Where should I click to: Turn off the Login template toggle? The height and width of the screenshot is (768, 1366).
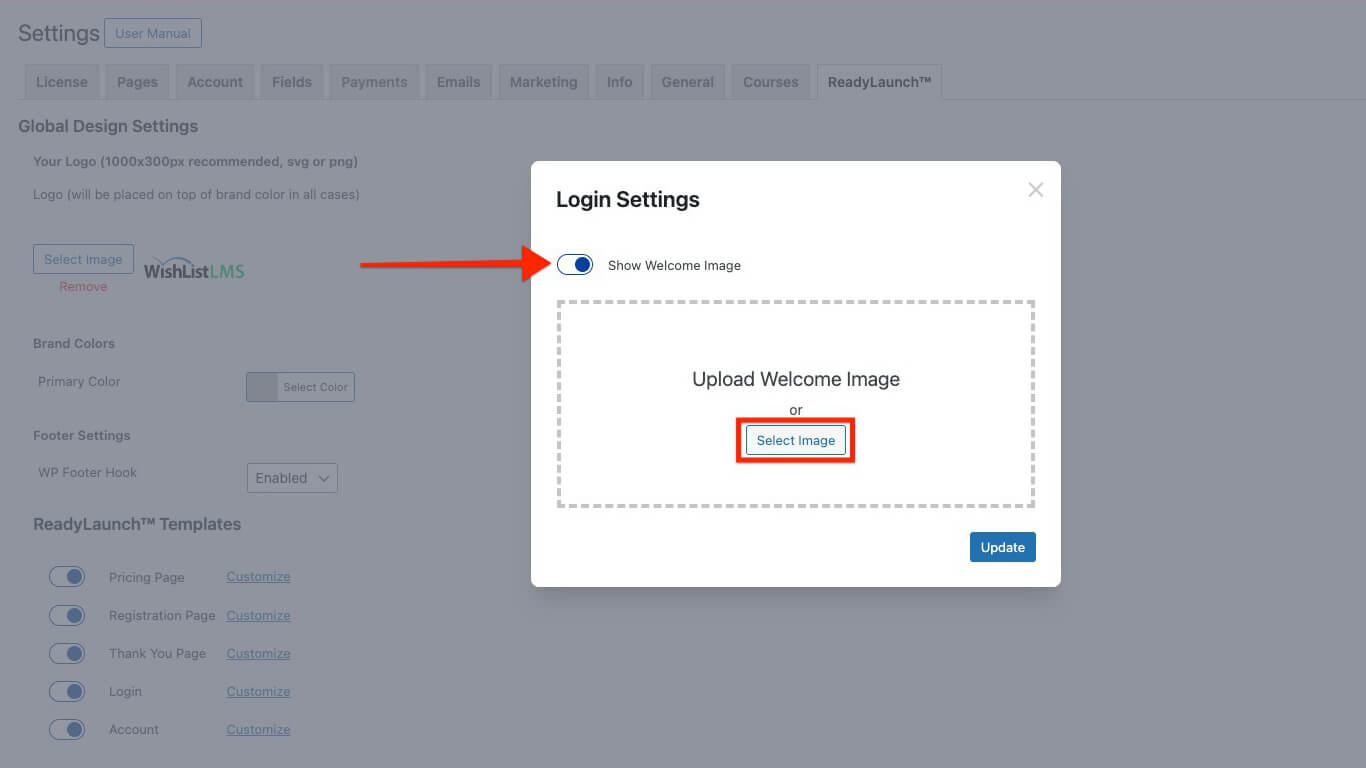[x=67, y=691]
